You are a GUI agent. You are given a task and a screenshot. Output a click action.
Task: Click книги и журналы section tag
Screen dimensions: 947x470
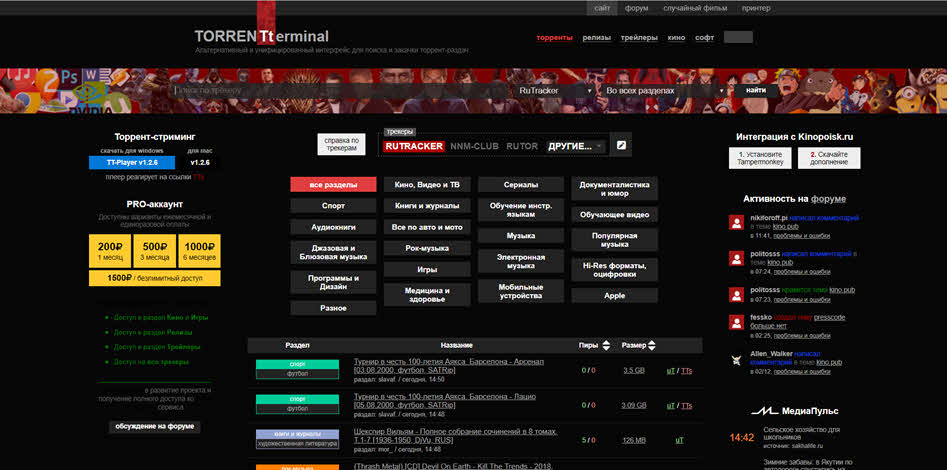coord(297,434)
